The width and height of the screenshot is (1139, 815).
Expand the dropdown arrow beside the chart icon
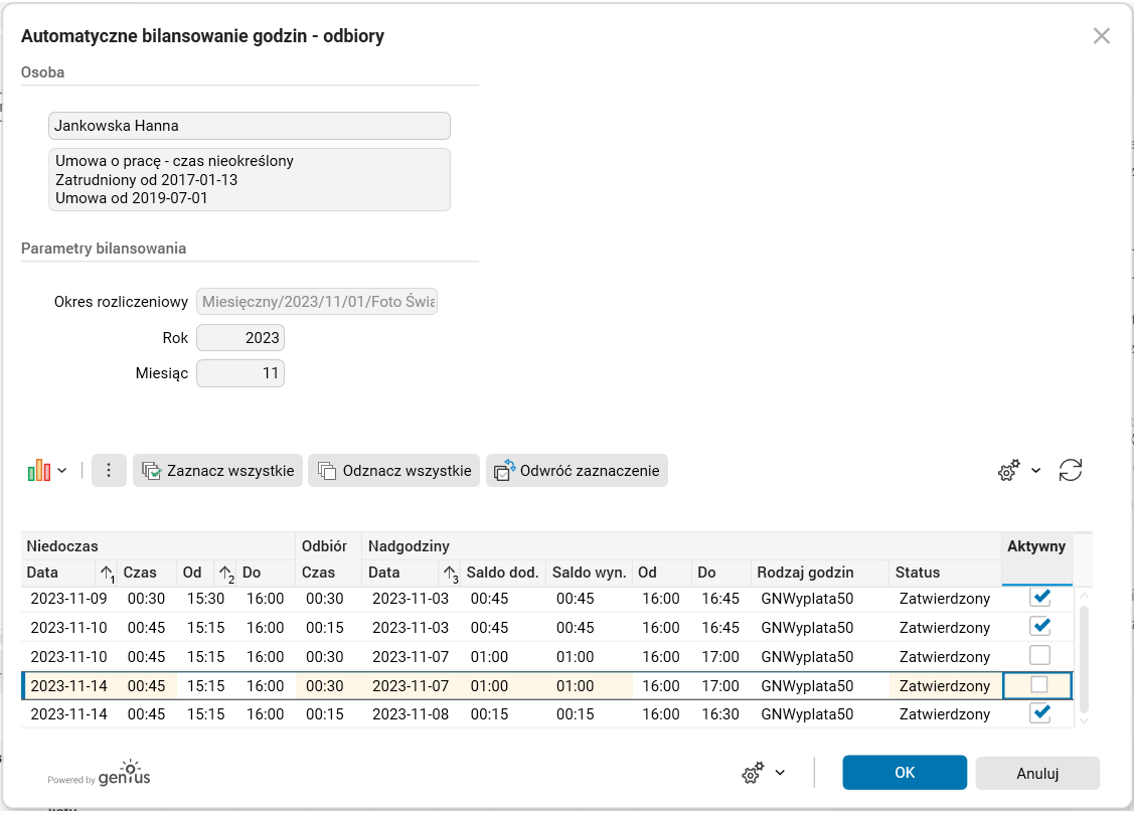[x=62, y=471]
